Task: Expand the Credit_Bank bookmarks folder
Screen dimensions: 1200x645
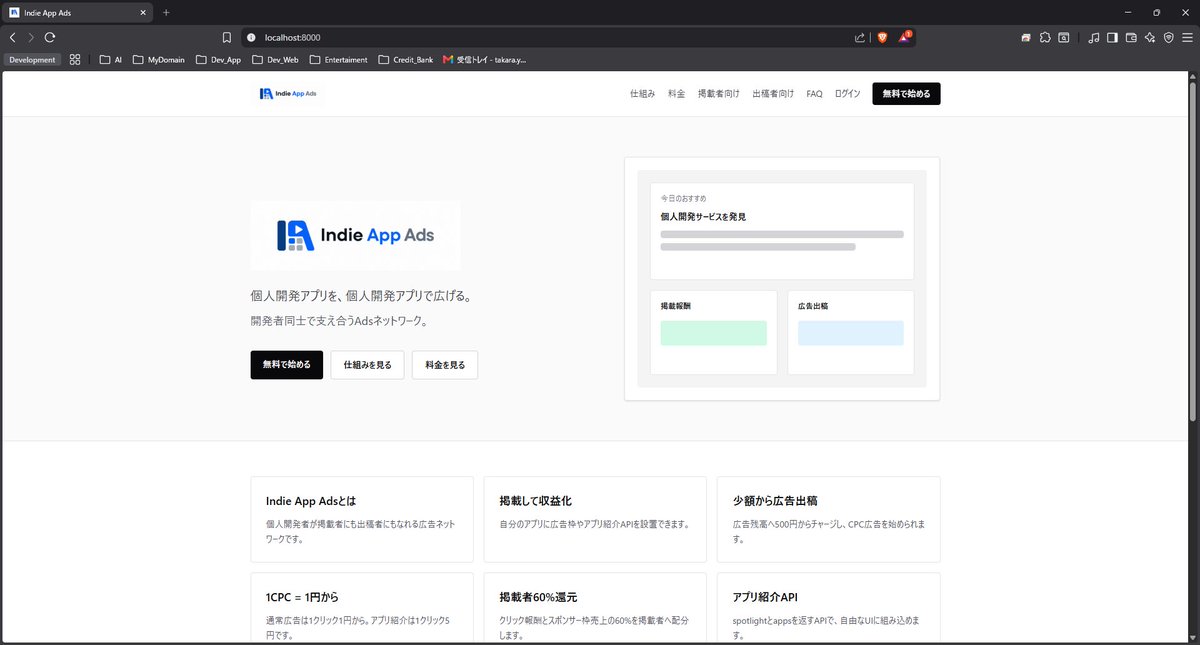Action: click(406, 60)
